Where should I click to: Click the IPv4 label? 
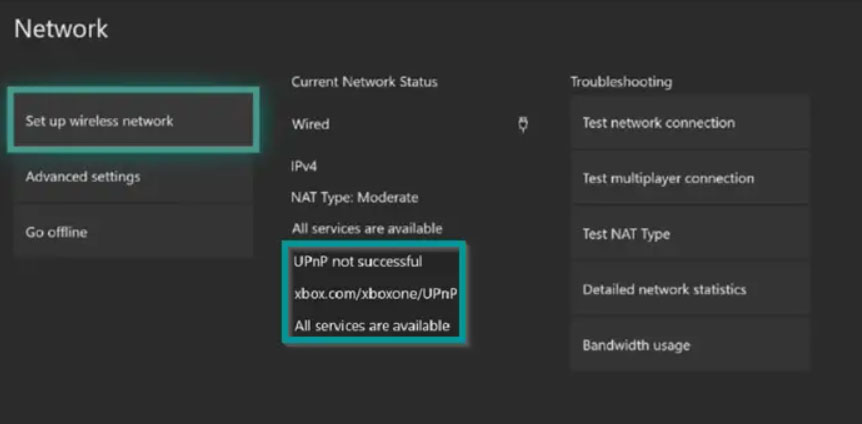coord(304,166)
